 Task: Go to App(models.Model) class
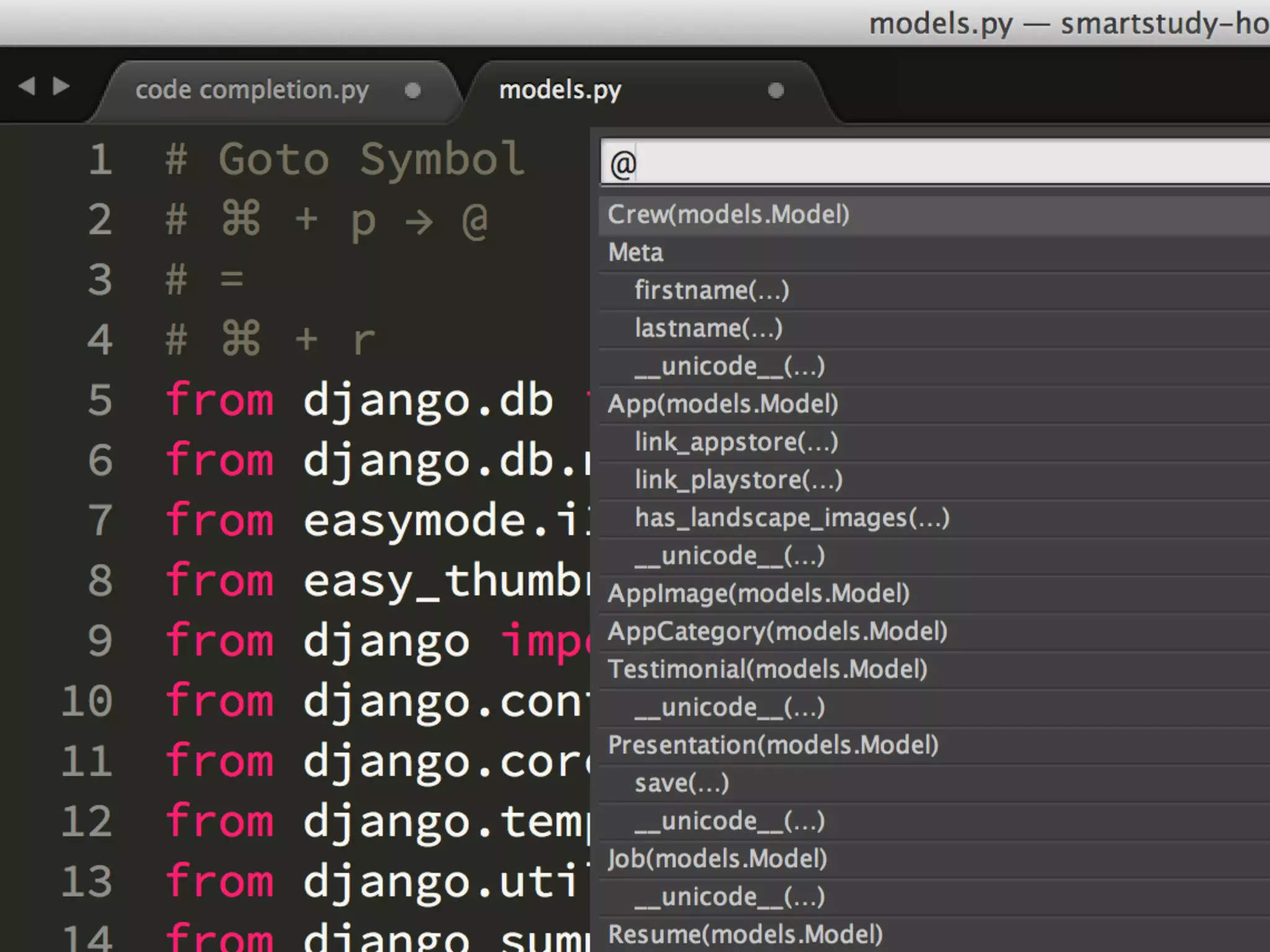click(x=935, y=404)
